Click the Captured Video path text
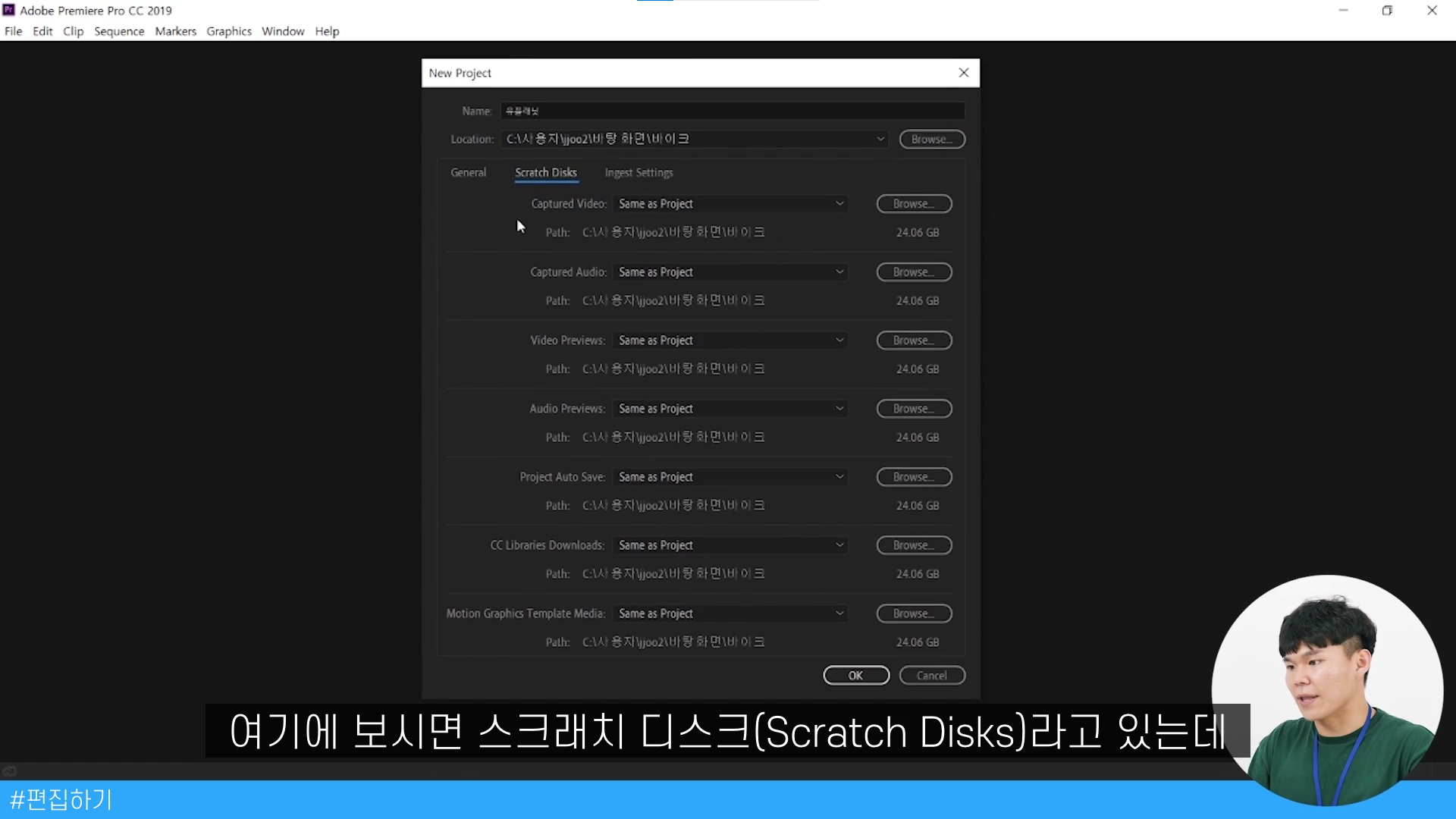The image size is (1456, 819). tap(673, 232)
